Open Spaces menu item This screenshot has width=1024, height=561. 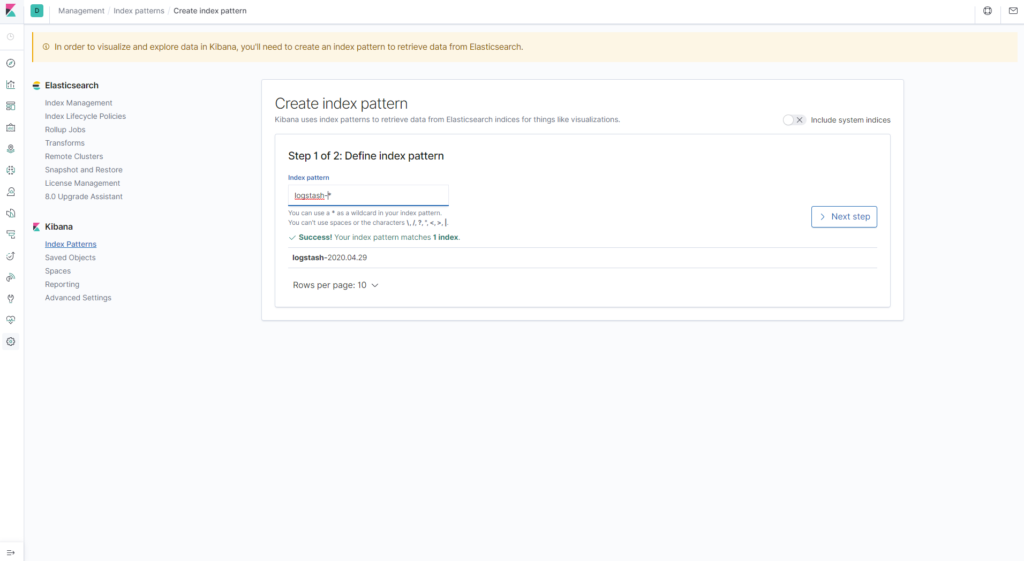[x=57, y=271]
